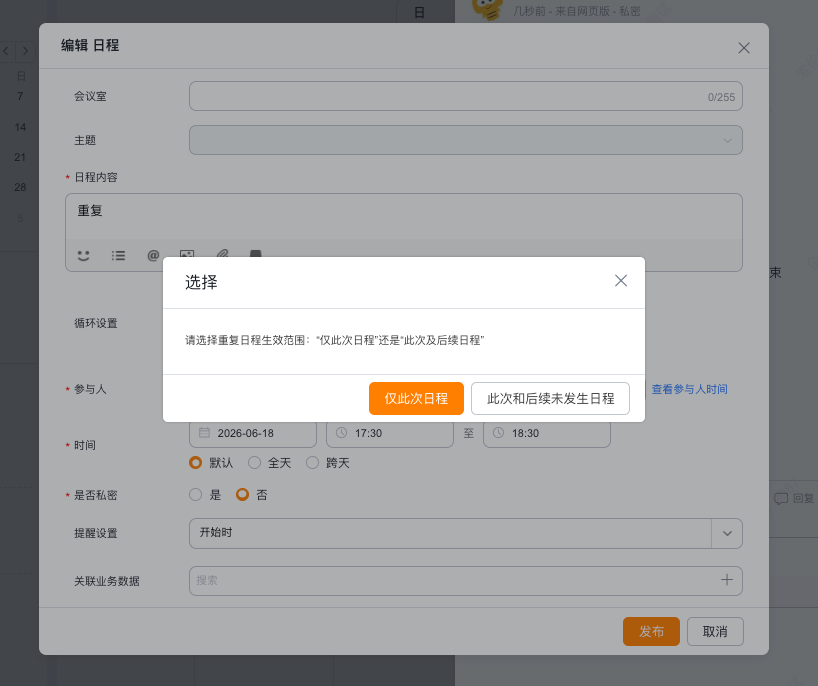Choose 此次和后续未发生日程 option
This screenshot has width=818, height=686.
coord(550,399)
